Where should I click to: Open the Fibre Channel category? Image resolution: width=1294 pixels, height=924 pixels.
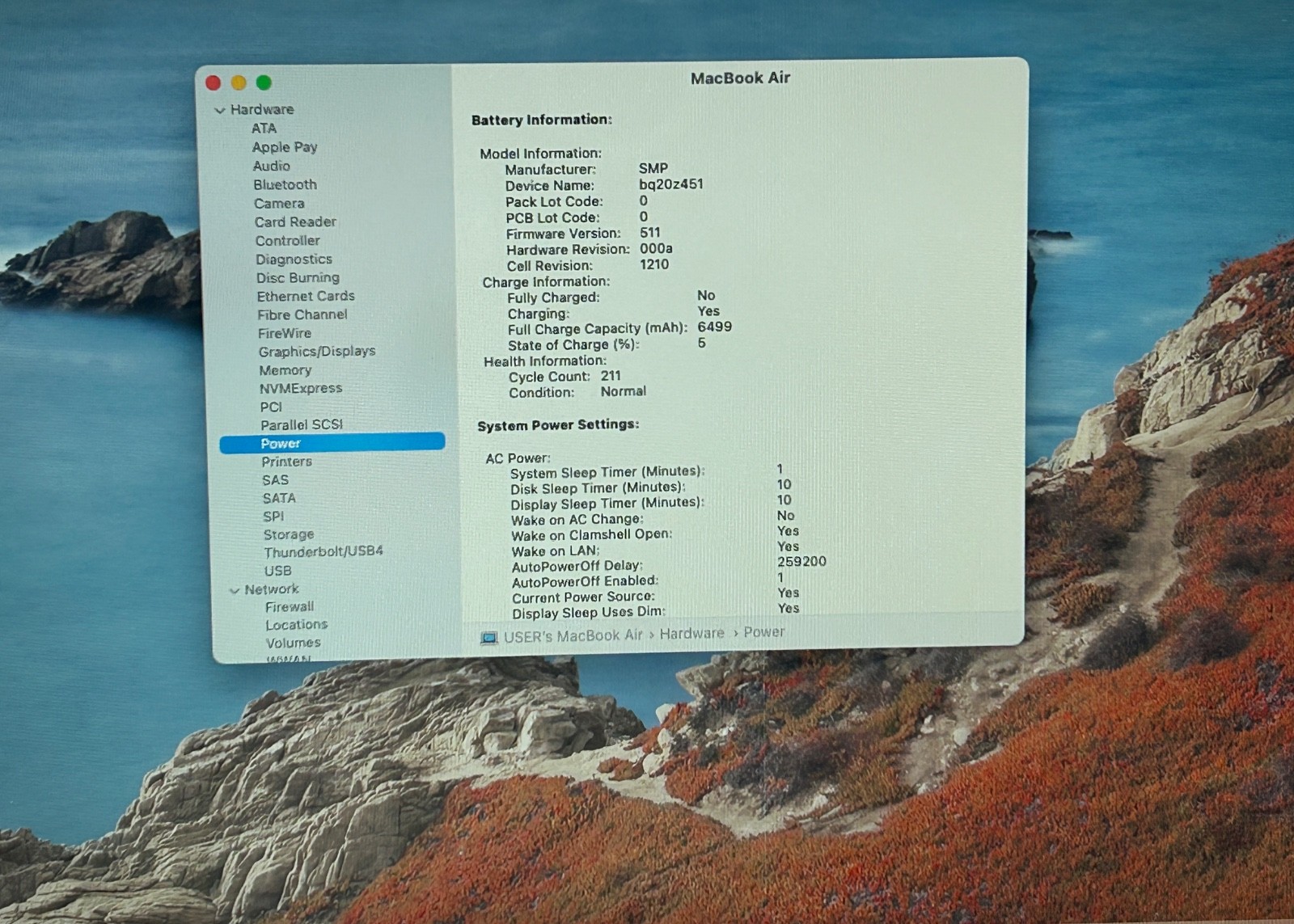(302, 315)
